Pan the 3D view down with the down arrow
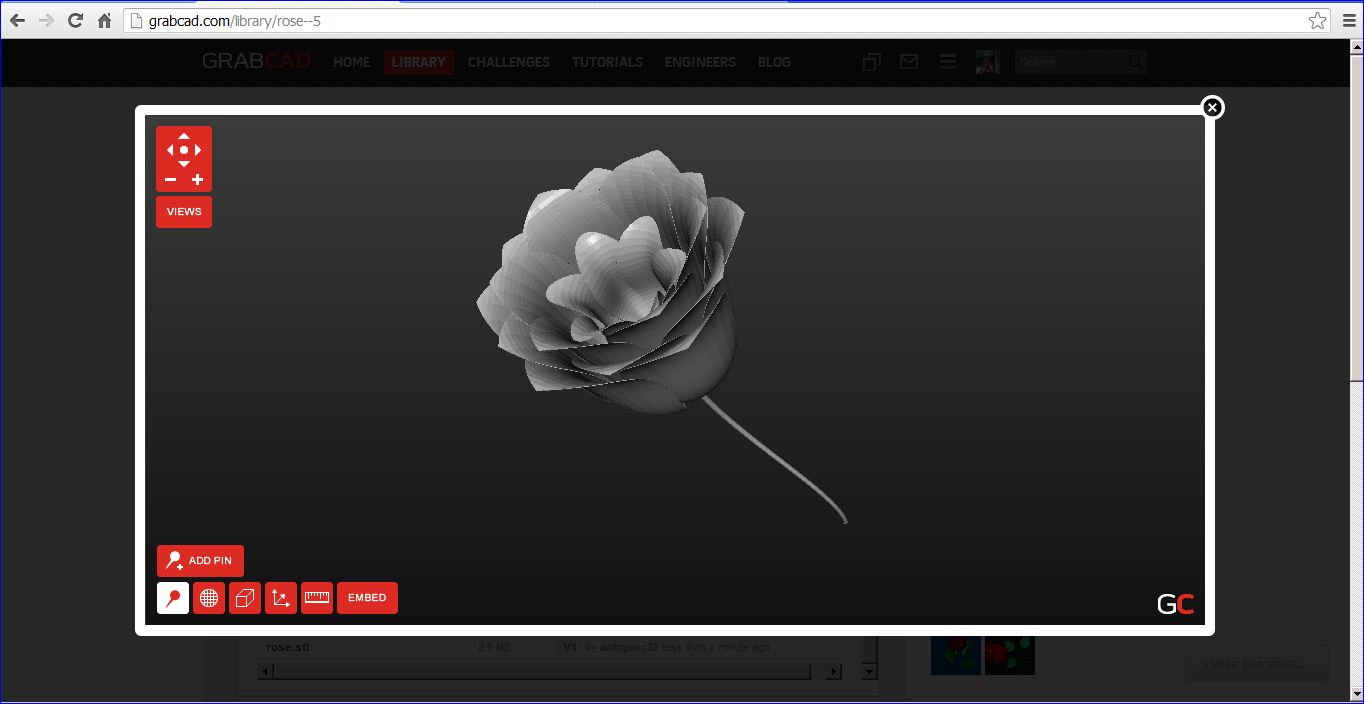This screenshot has height=704, width=1364. pyautogui.click(x=184, y=164)
